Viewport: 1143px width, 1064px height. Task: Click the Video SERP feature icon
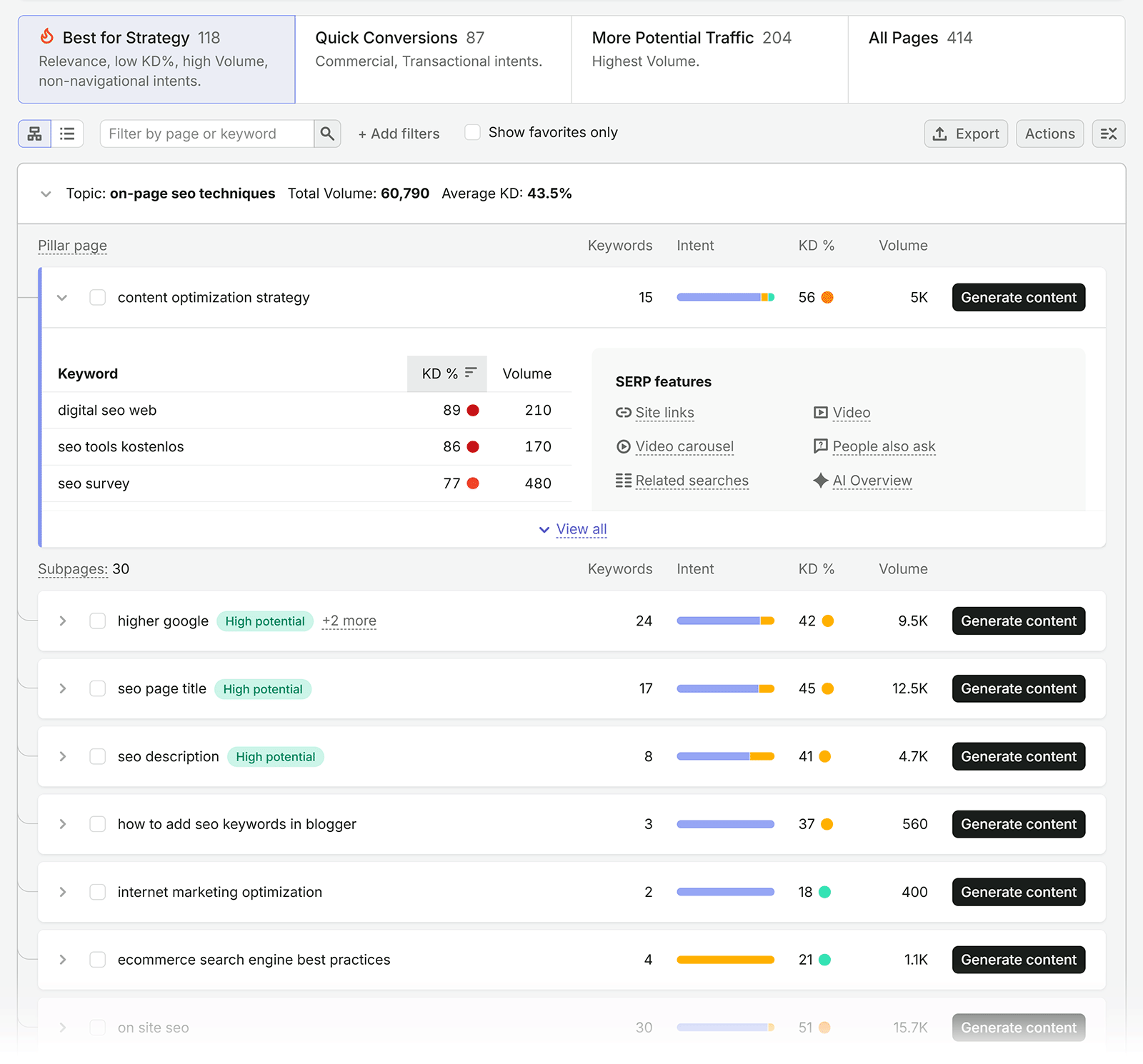coord(821,413)
